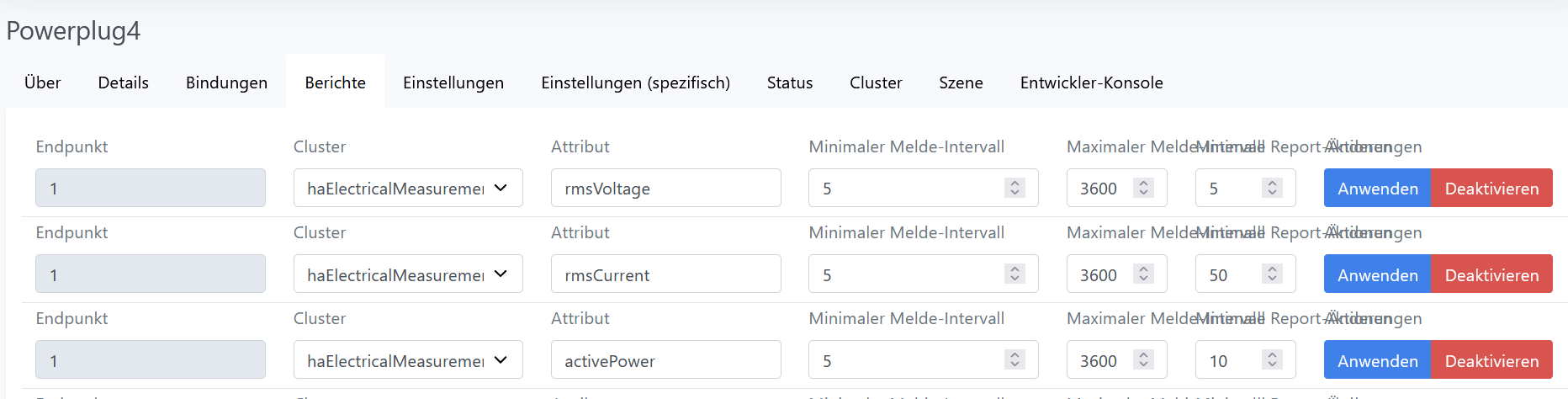This screenshot has height=399, width=1568.
Task: Deactivate the rmsVoltage report
Action: (x=1491, y=188)
